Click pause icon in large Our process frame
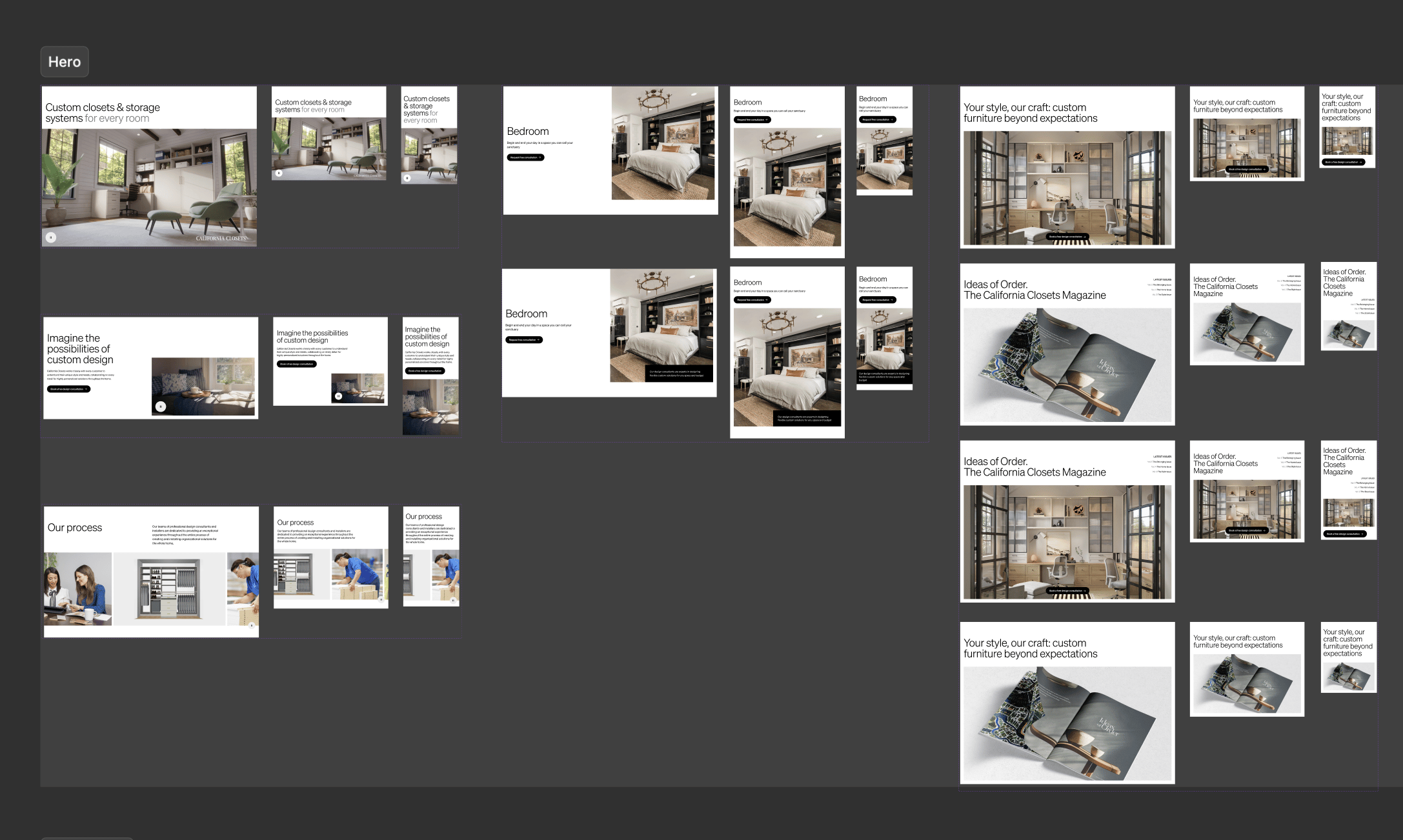The width and height of the screenshot is (1403, 840). coord(252,625)
